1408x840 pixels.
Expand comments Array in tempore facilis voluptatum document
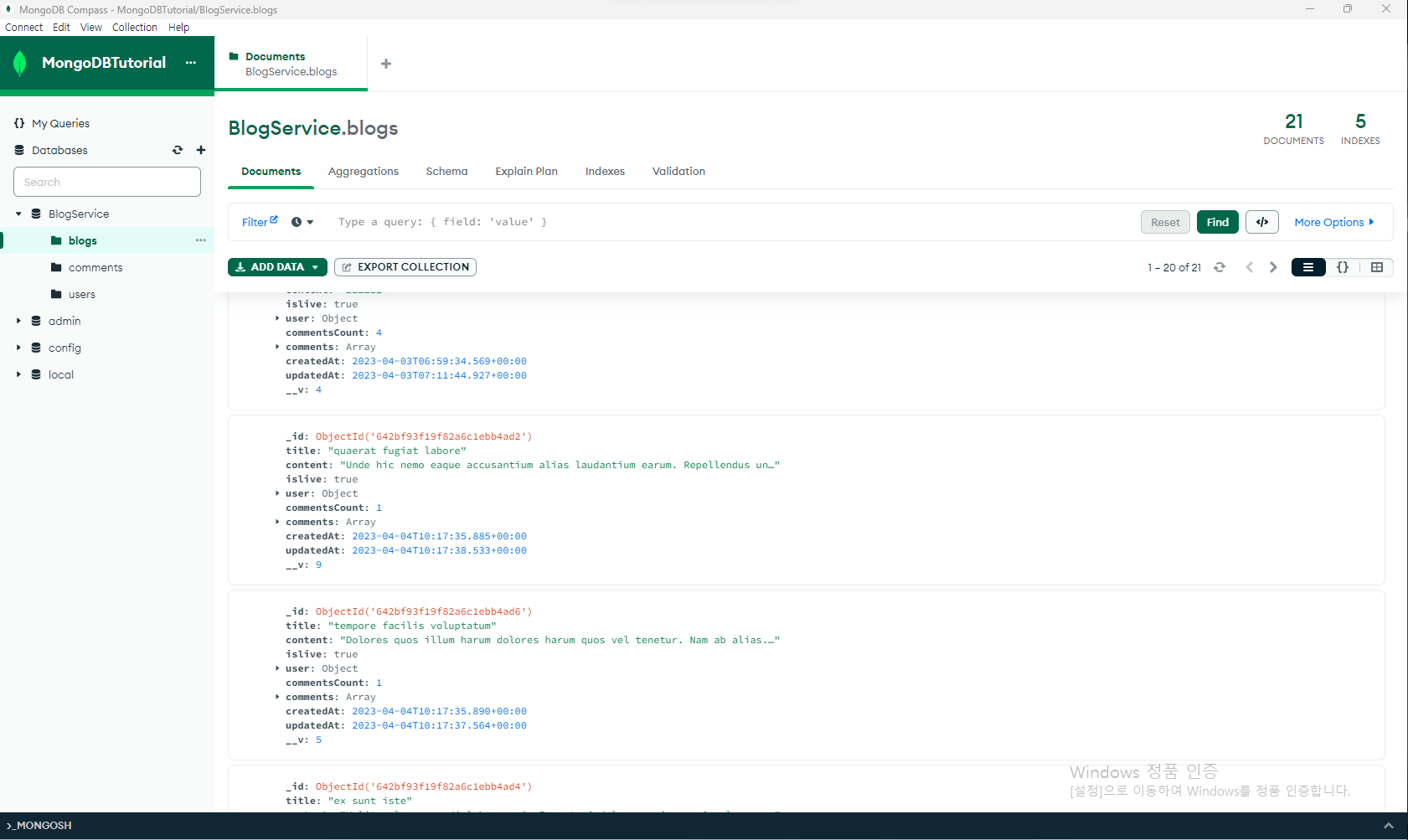point(277,697)
